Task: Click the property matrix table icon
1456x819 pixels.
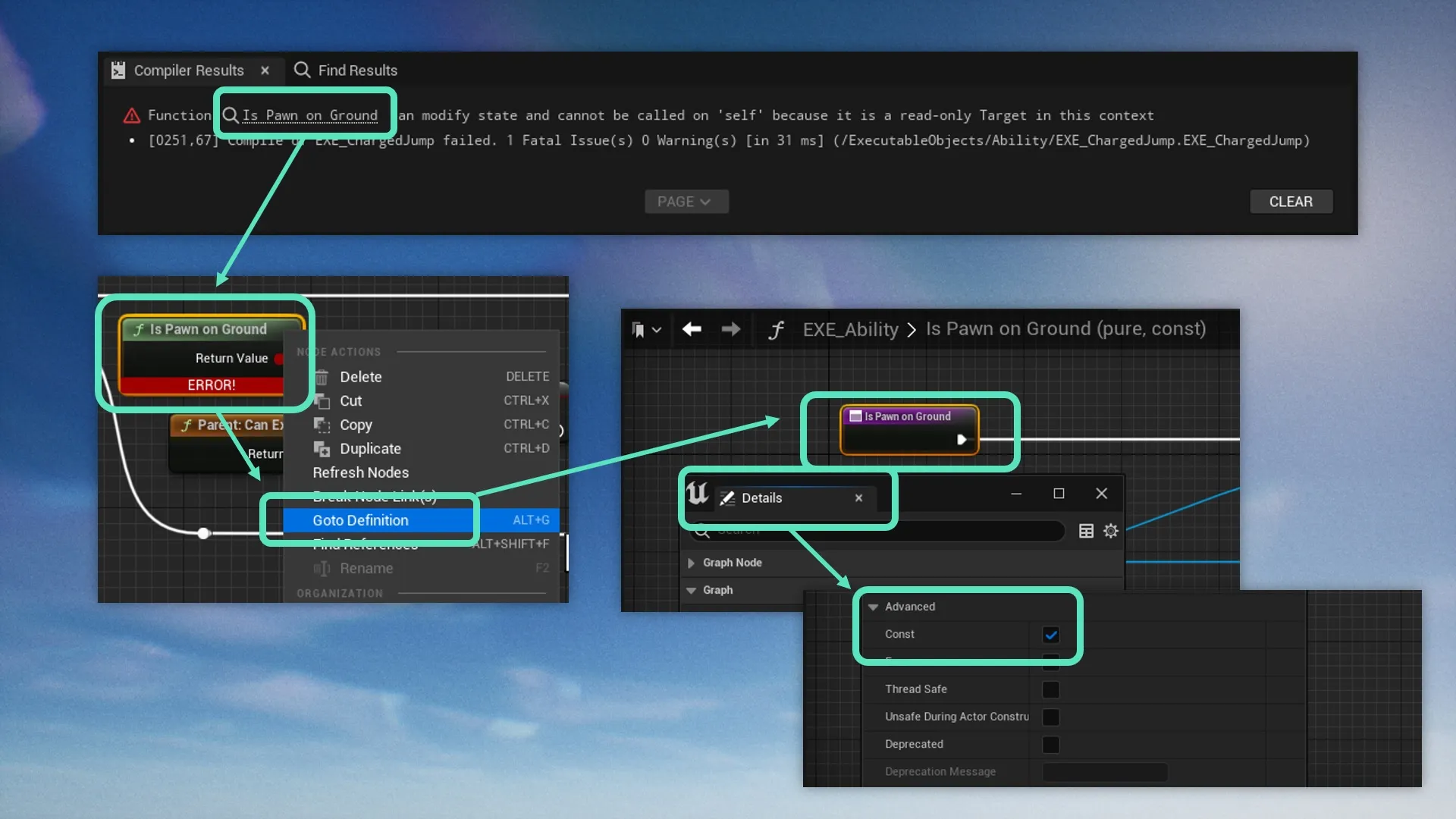Action: [1086, 531]
